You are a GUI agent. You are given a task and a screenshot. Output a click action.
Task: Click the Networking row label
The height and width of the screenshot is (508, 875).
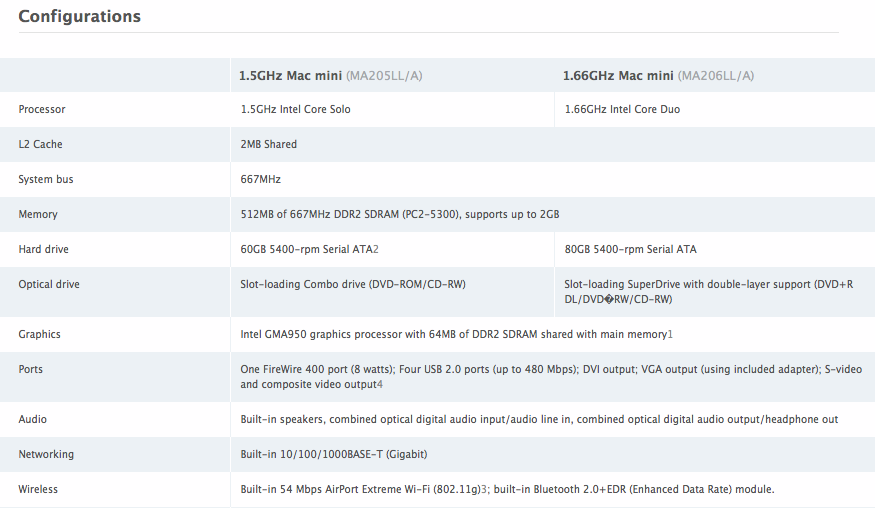(x=46, y=454)
